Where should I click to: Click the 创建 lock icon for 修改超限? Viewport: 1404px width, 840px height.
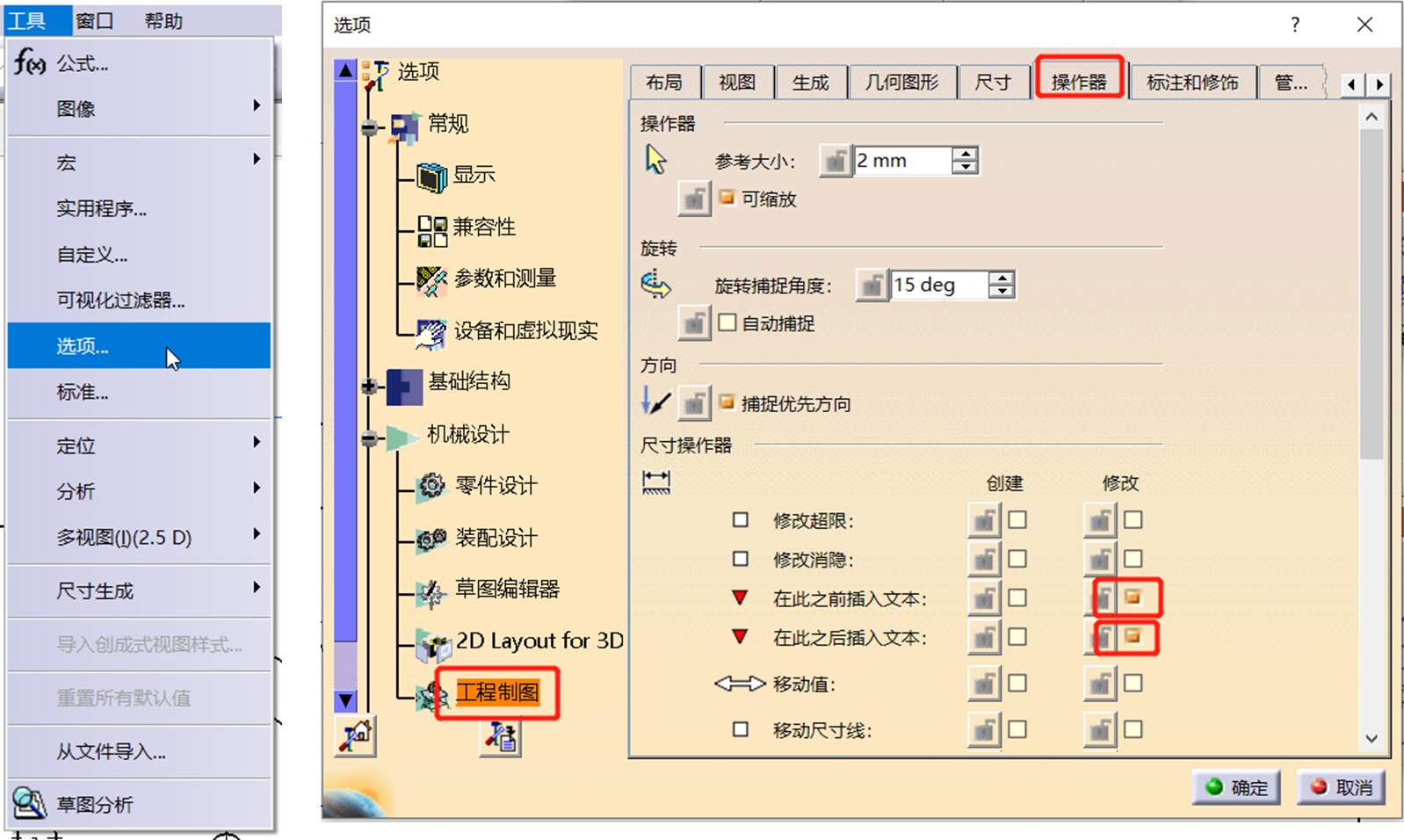(984, 520)
